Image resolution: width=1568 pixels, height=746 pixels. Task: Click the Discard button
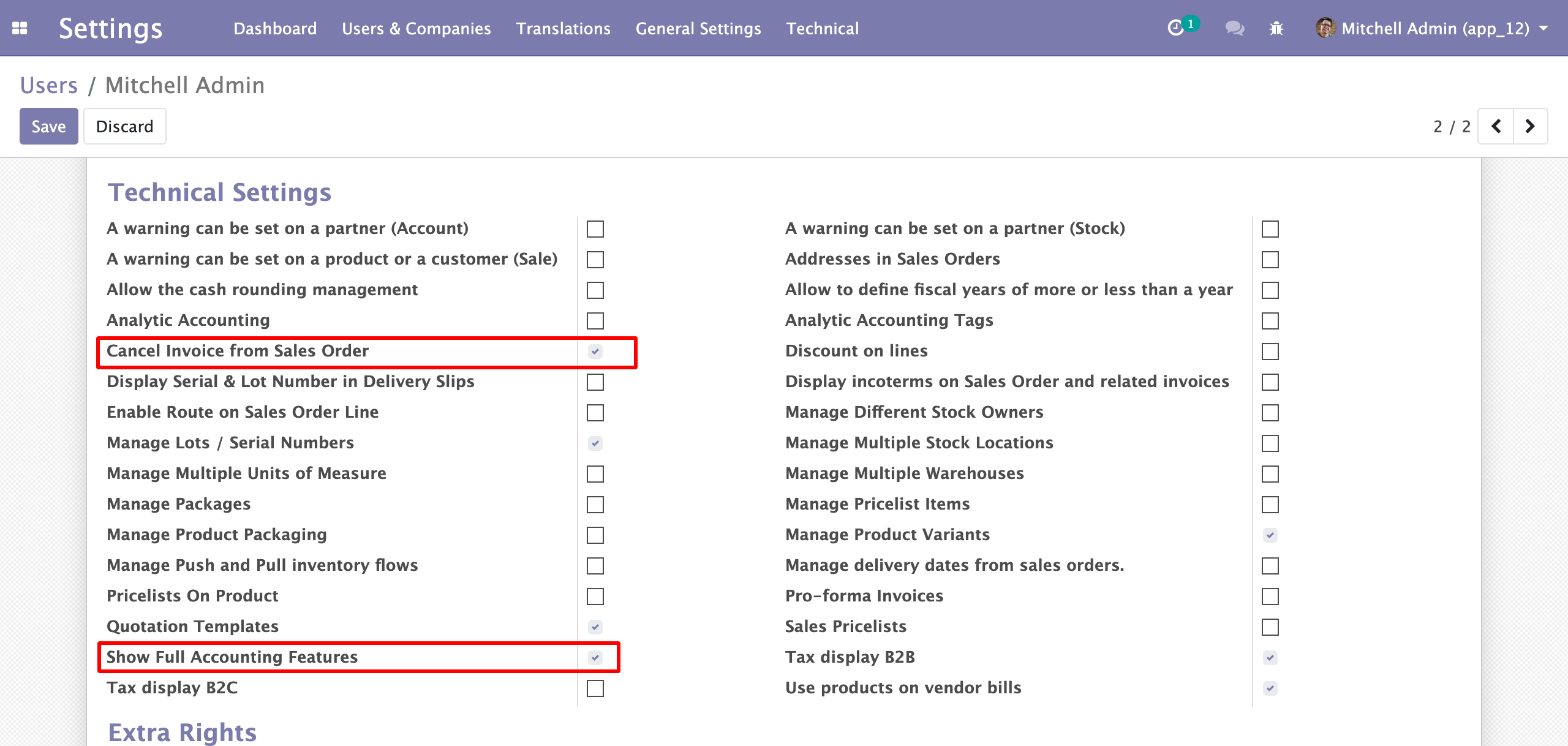click(x=125, y=126)
